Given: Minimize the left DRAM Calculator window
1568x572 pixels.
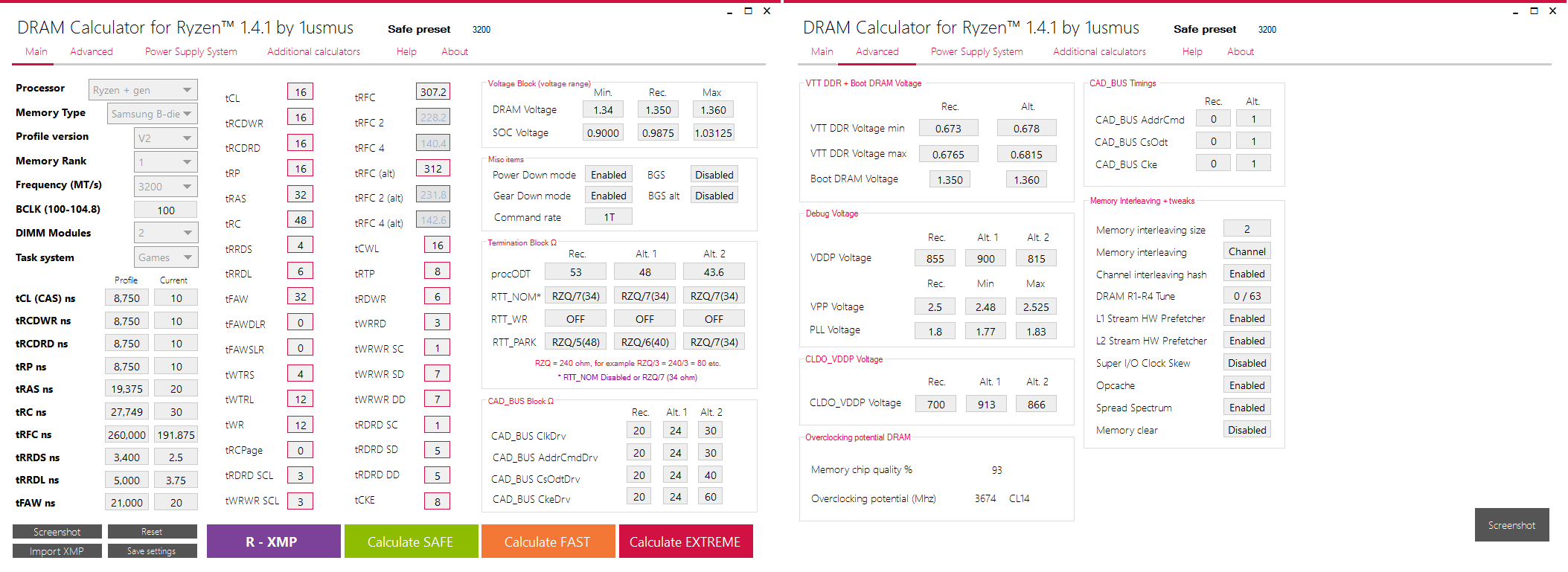Looking at the screenshot, I should tap(729, 11).
